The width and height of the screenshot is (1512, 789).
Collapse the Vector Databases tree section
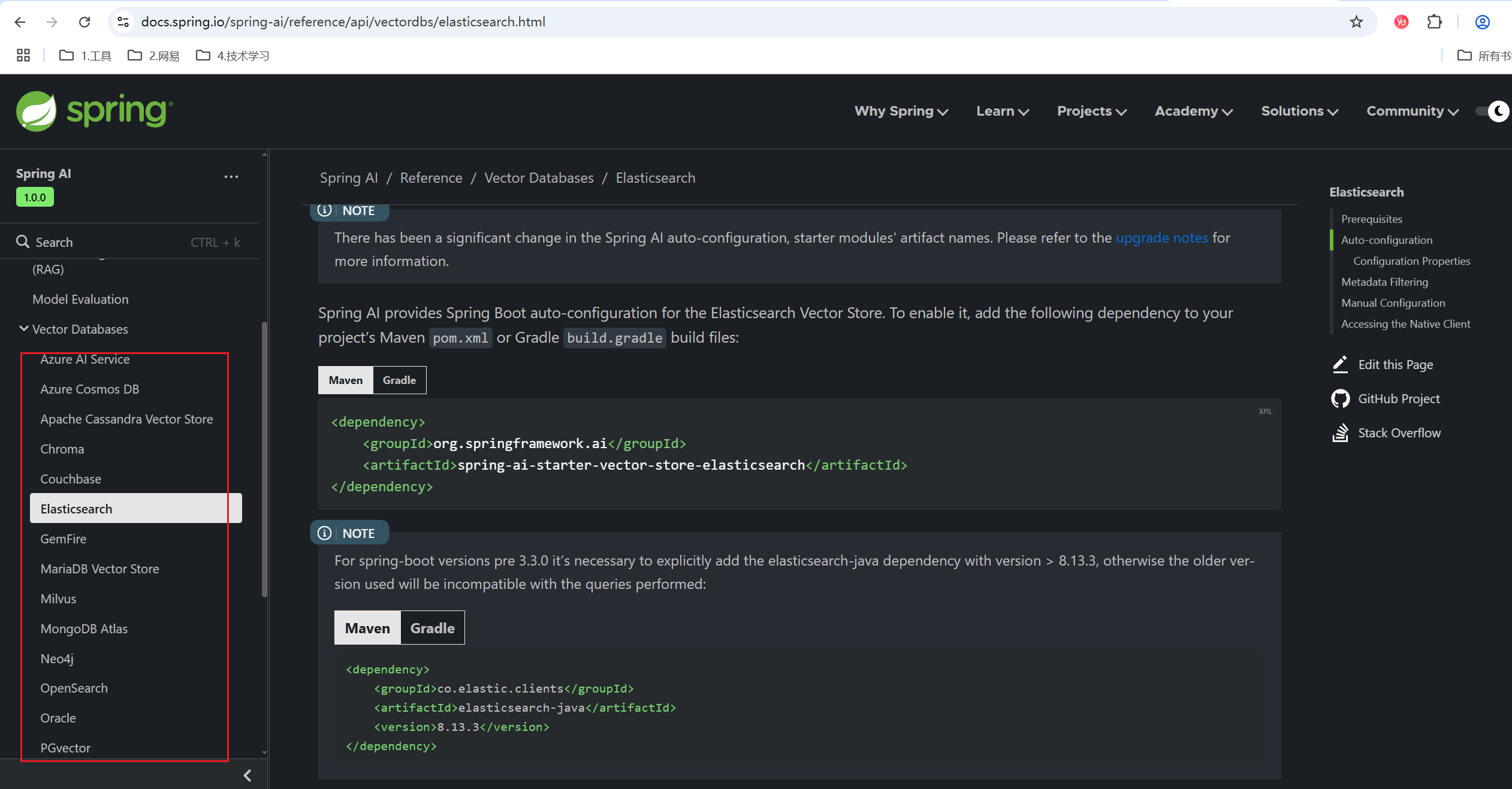tap(24, 329)
